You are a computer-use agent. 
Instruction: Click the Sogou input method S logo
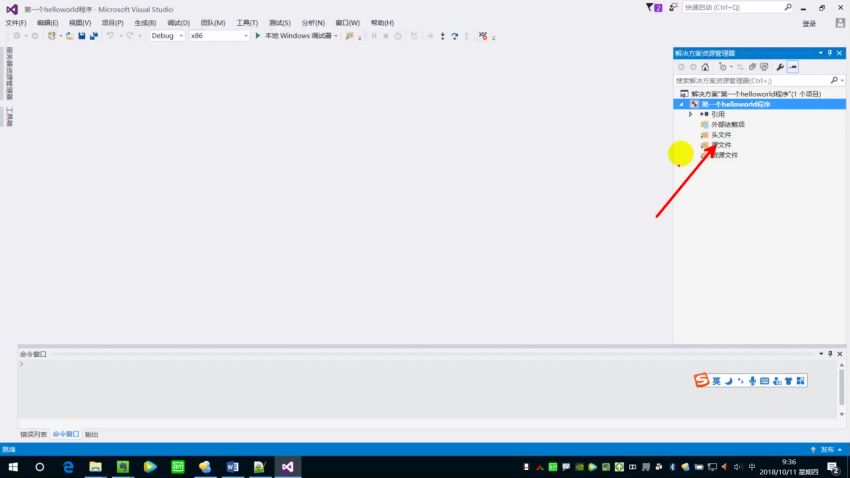tap(701, 380)
